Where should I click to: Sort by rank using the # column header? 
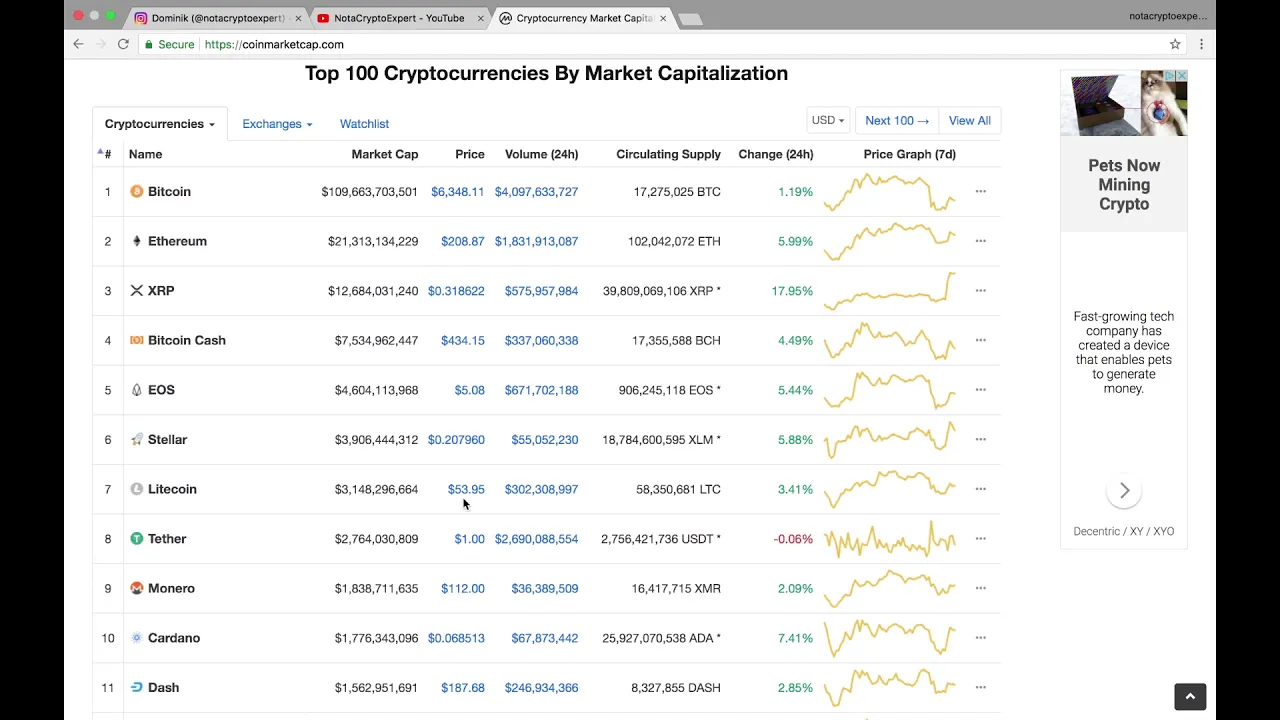(x=105, y=154)
